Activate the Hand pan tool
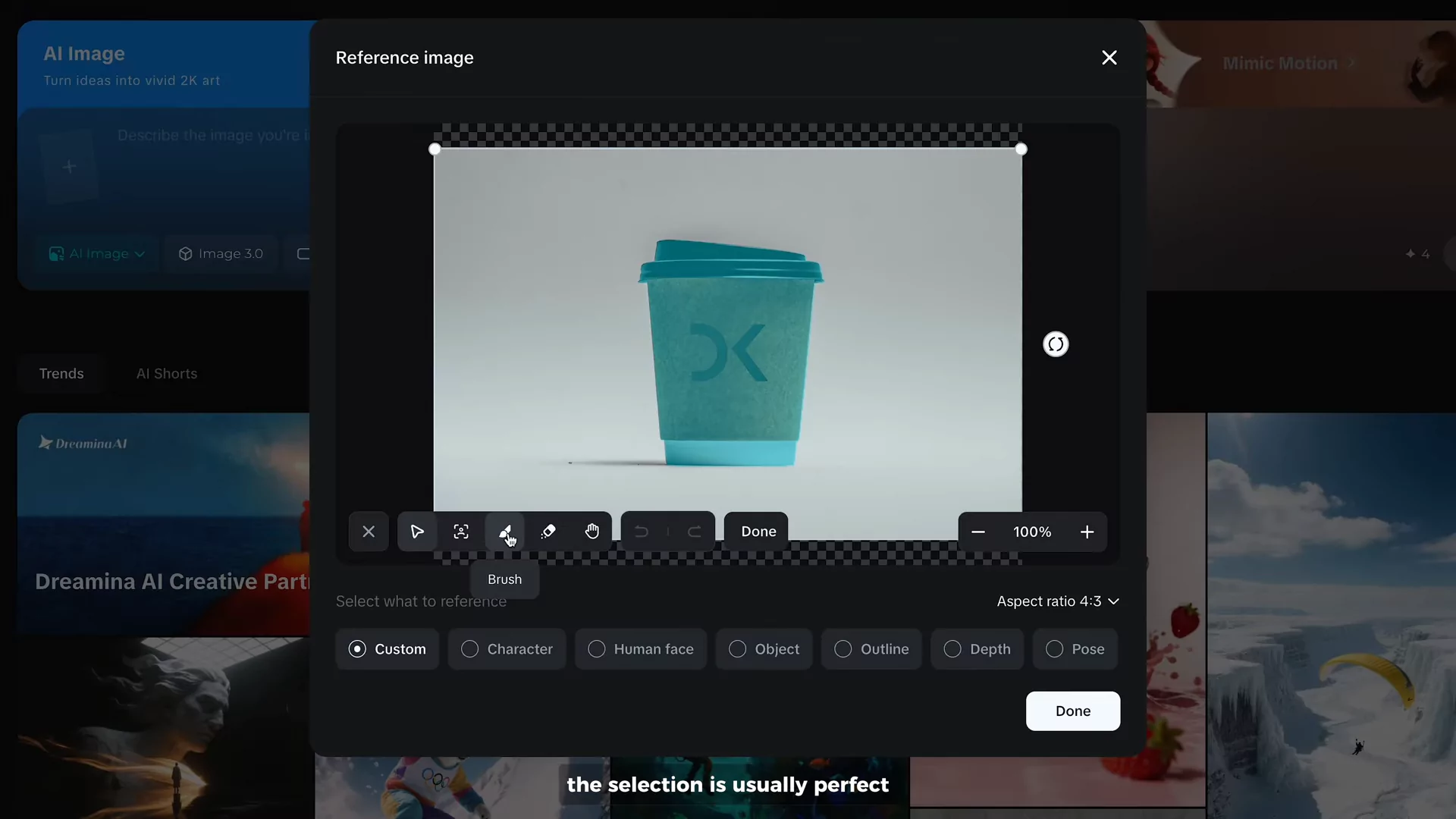This screenshot has width=1456, height=819. click(592, 532)
